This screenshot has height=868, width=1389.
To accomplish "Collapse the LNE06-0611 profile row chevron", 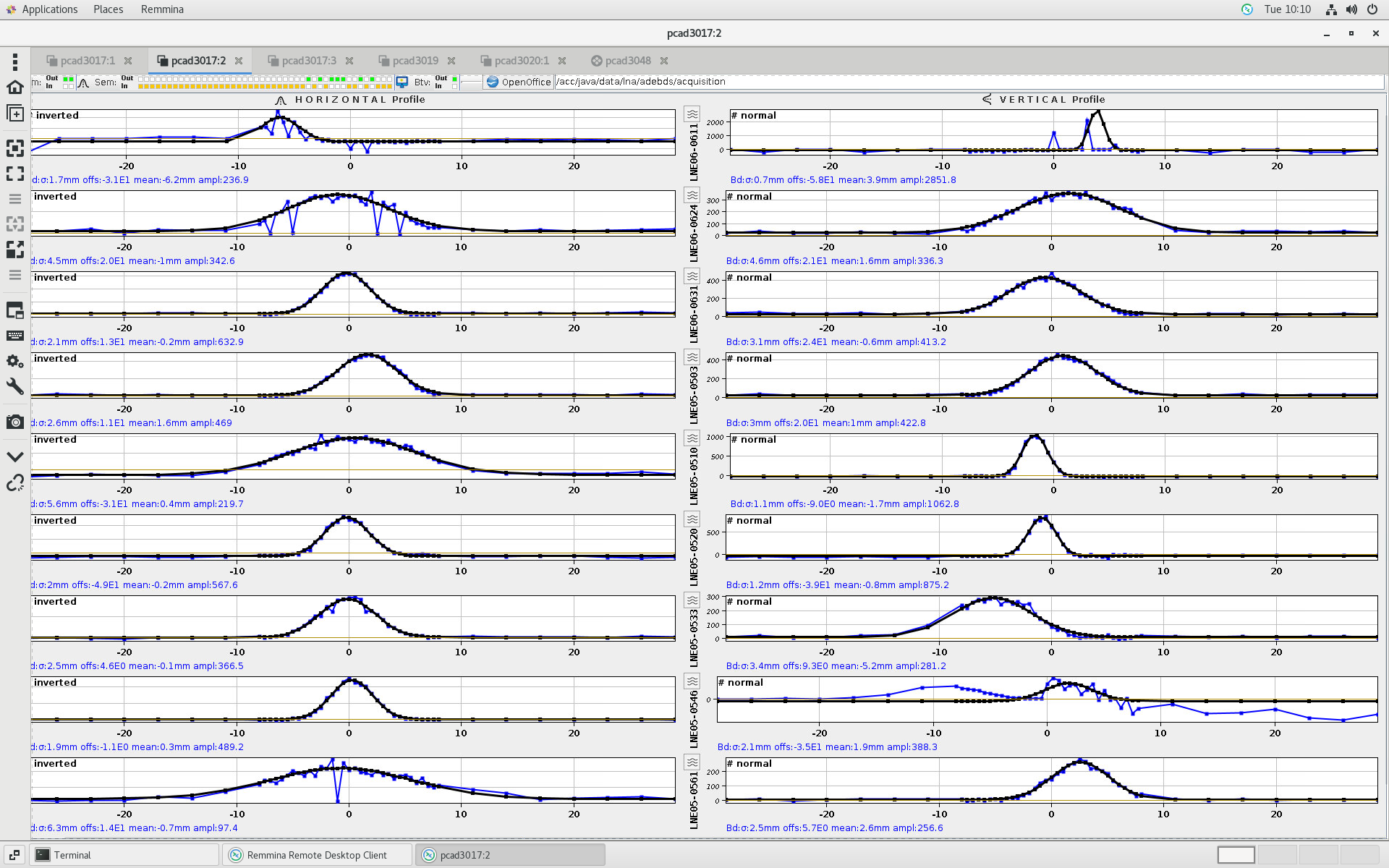I will pos(692,114).
